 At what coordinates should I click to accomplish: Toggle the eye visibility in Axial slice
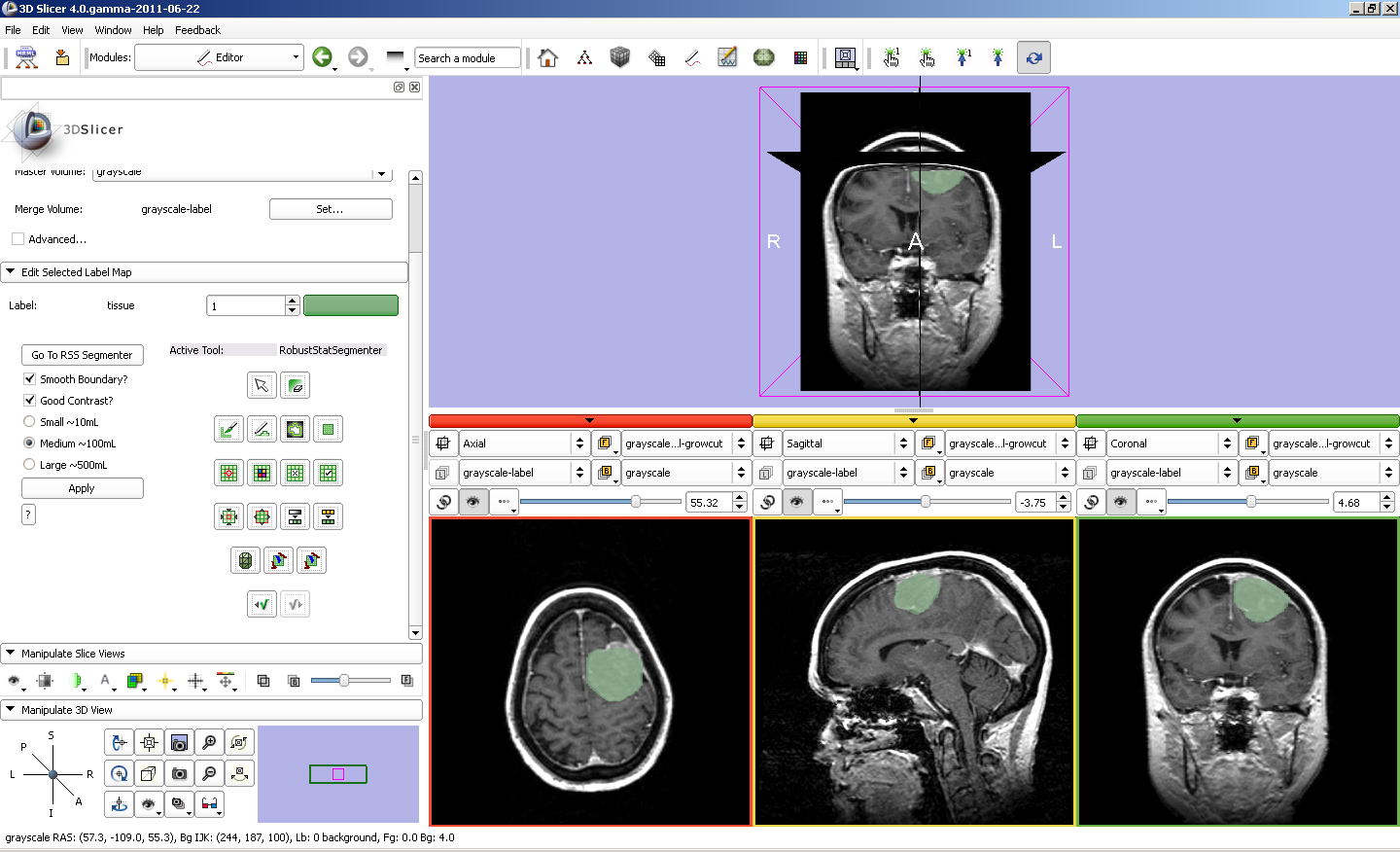coord(473,502)
